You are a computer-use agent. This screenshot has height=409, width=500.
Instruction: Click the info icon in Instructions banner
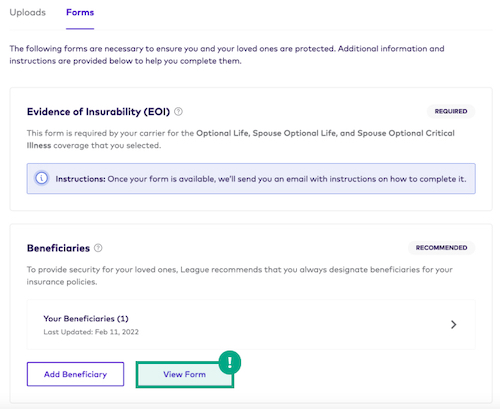point(42,178)
